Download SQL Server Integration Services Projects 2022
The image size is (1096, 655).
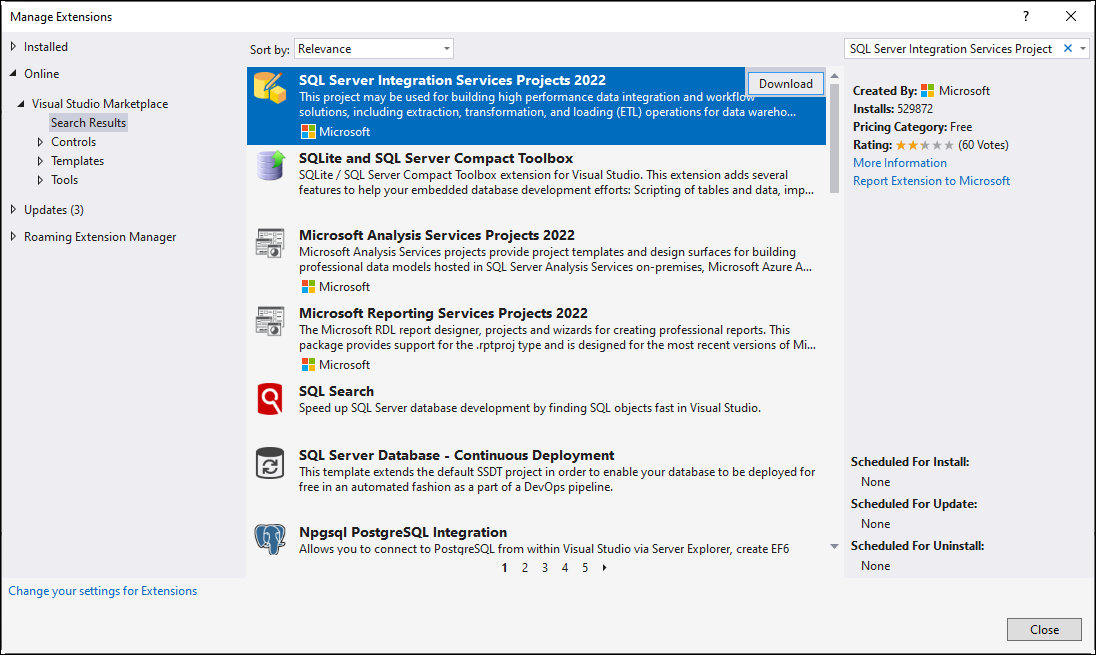[x=786, y=84]
